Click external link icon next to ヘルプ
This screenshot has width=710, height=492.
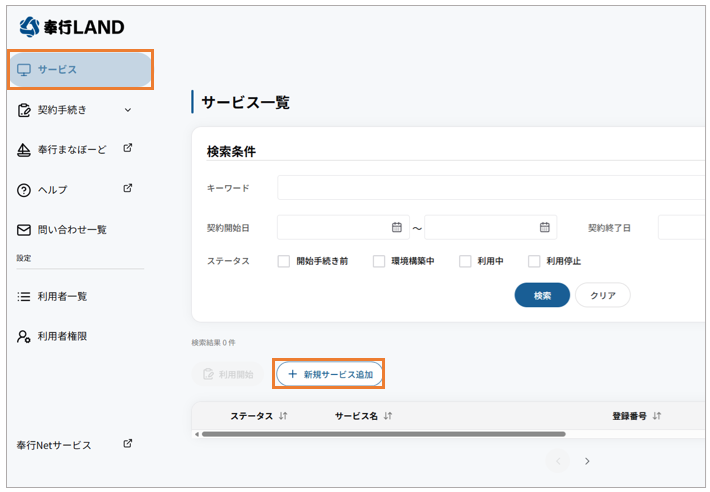coord(128,188)
